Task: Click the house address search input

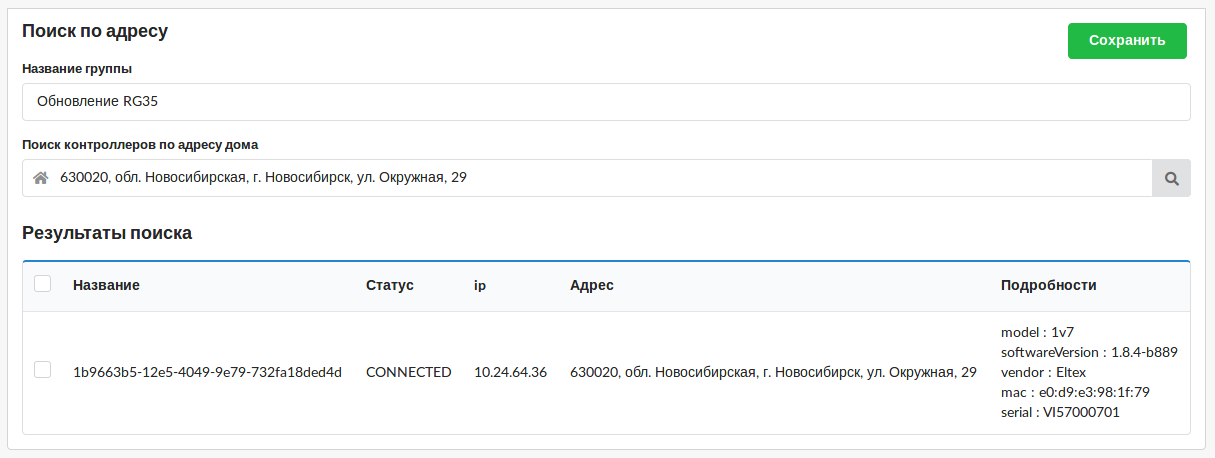Action: pos(600,178)
